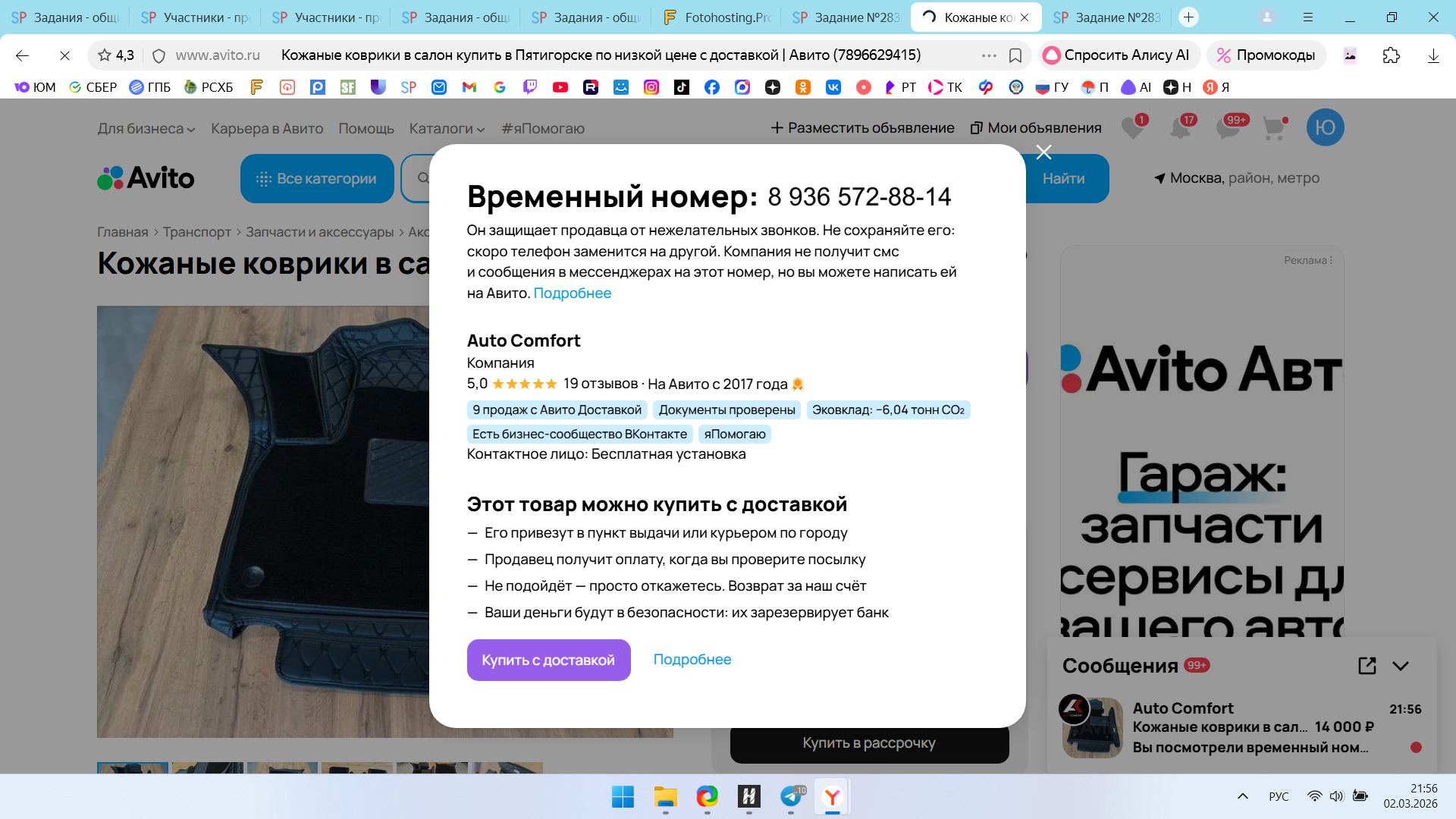Close the temporary number popup
The image size is (1456, 819).
(x=1043, y=152)
